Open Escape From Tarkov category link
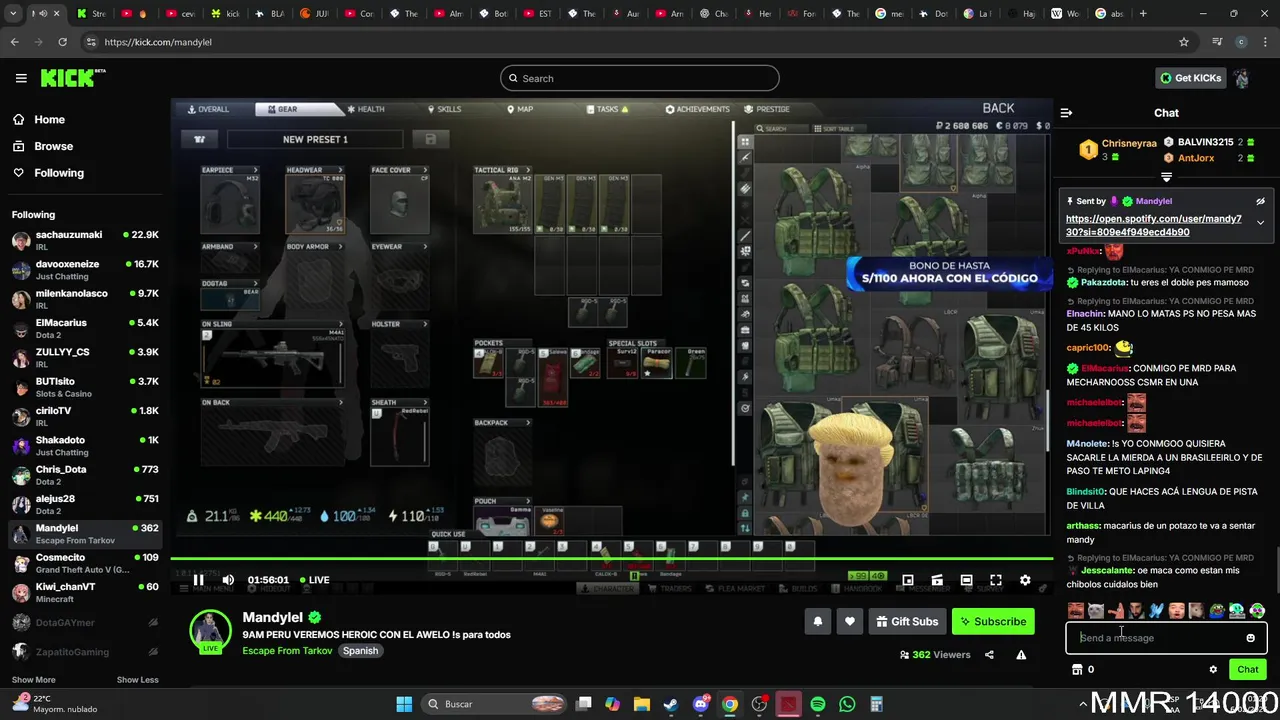 [287, 650]
